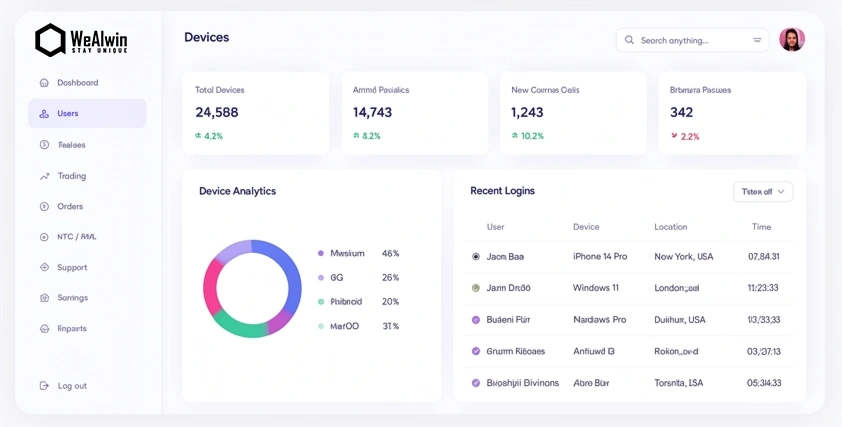Click the 05:34:33 time cell
This screenshot has width=842, height=427.
tap(764, 383)
